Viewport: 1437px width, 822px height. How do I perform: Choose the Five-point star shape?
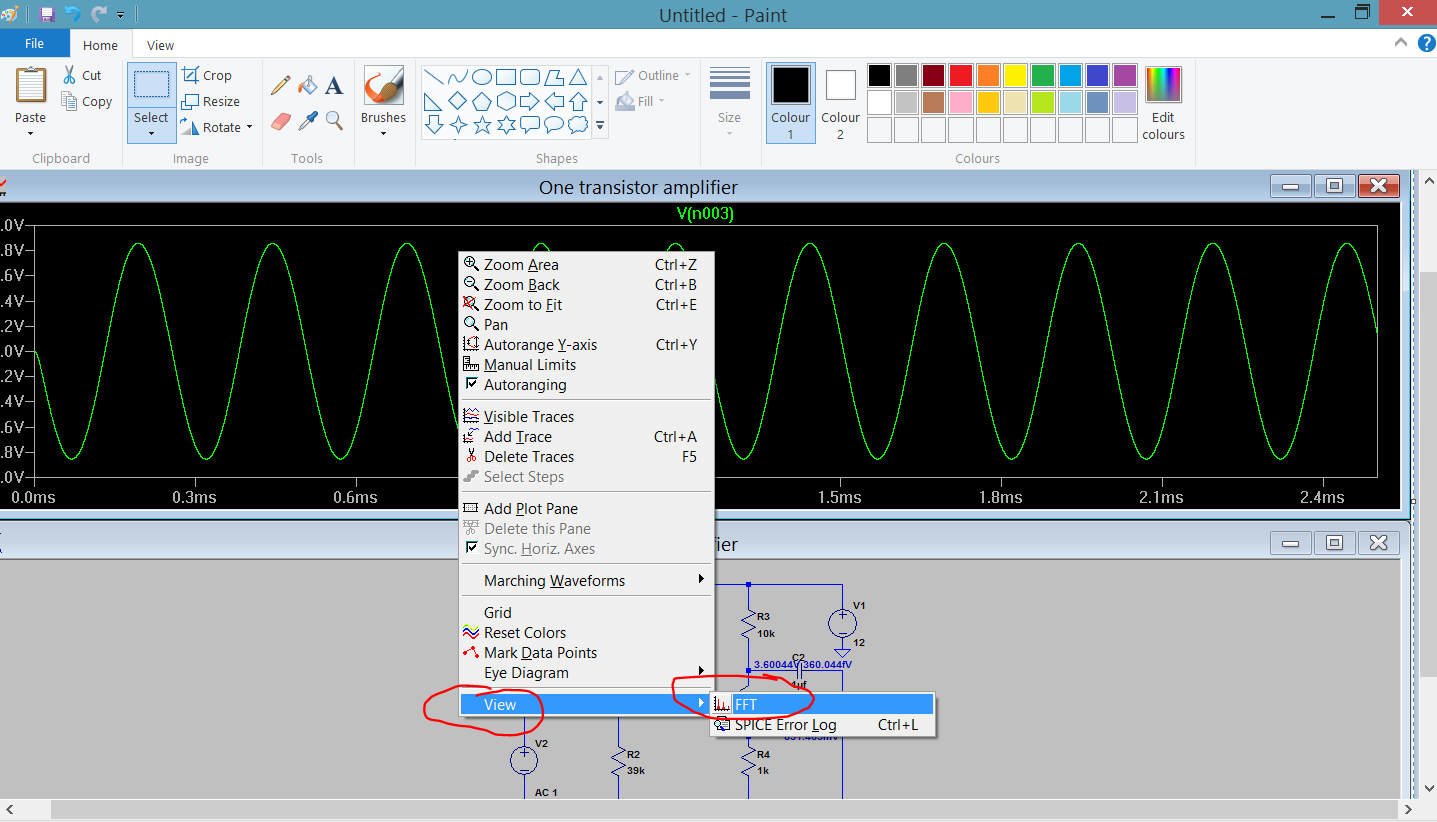click(482, 125)
